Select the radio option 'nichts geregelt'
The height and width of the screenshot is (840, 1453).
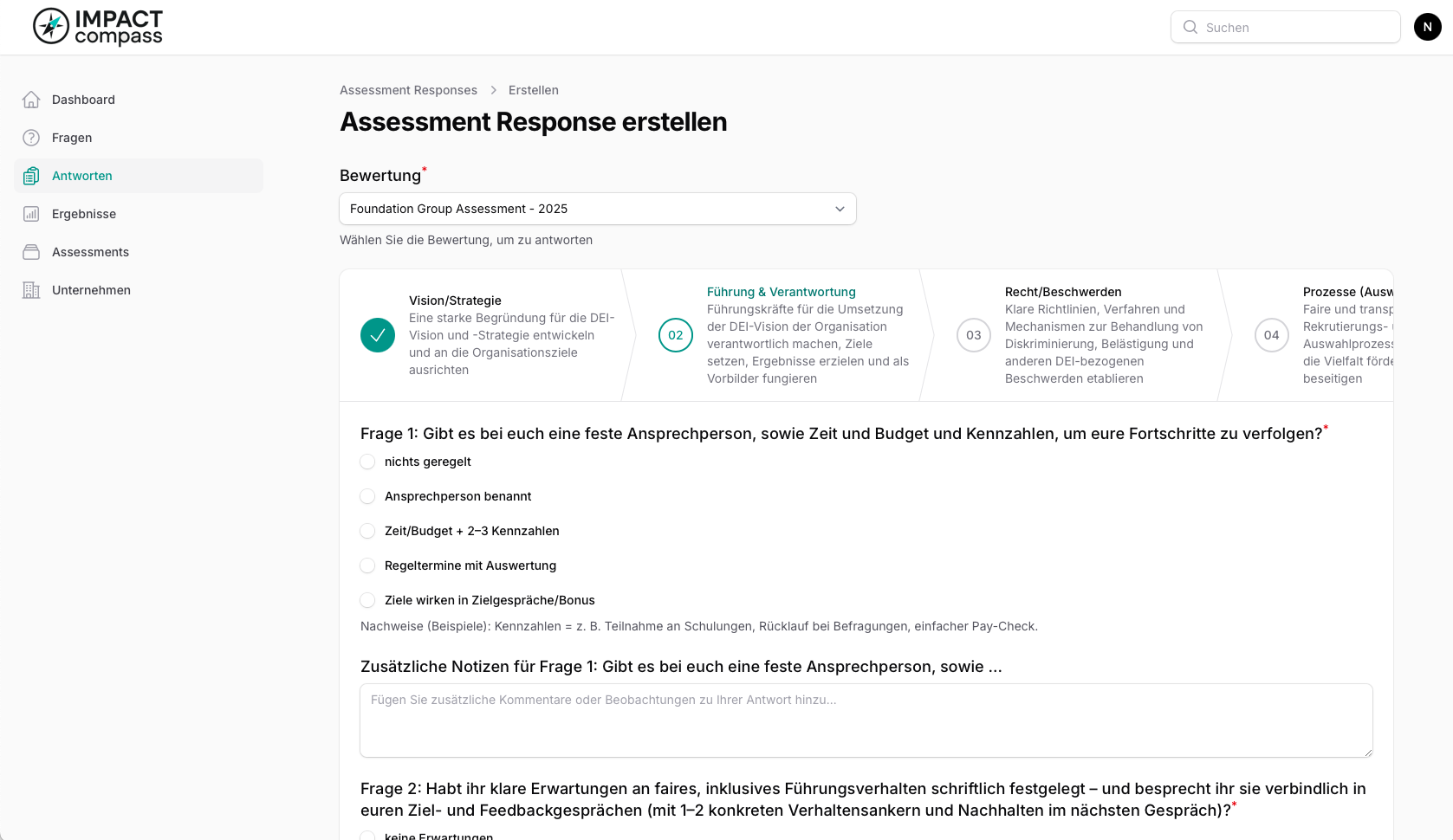point(367,462)
